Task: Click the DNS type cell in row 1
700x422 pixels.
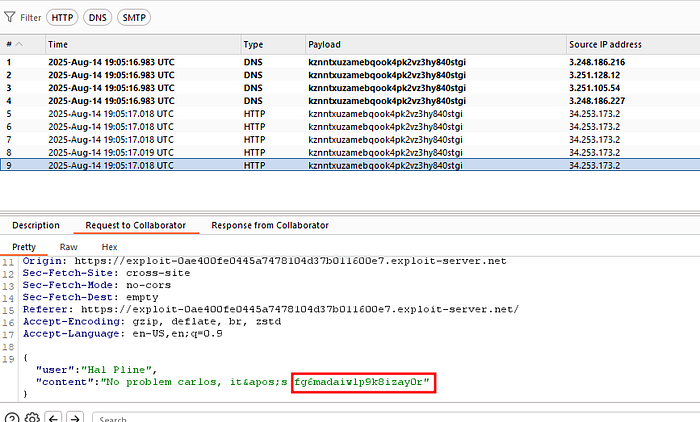Action: tap(253, 62)
